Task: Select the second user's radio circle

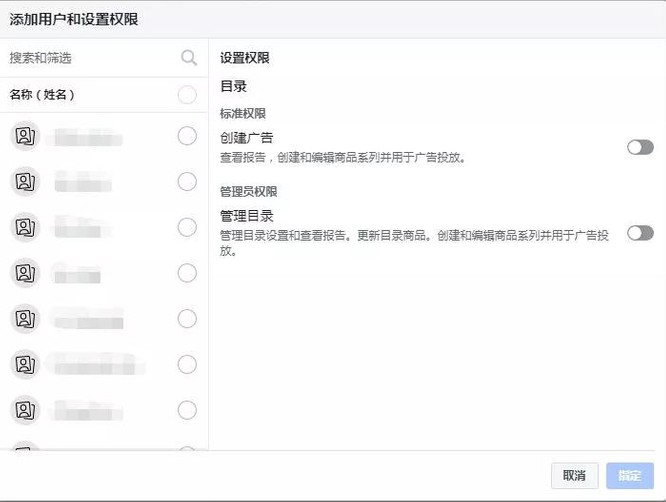Action: tap(187, 182)
